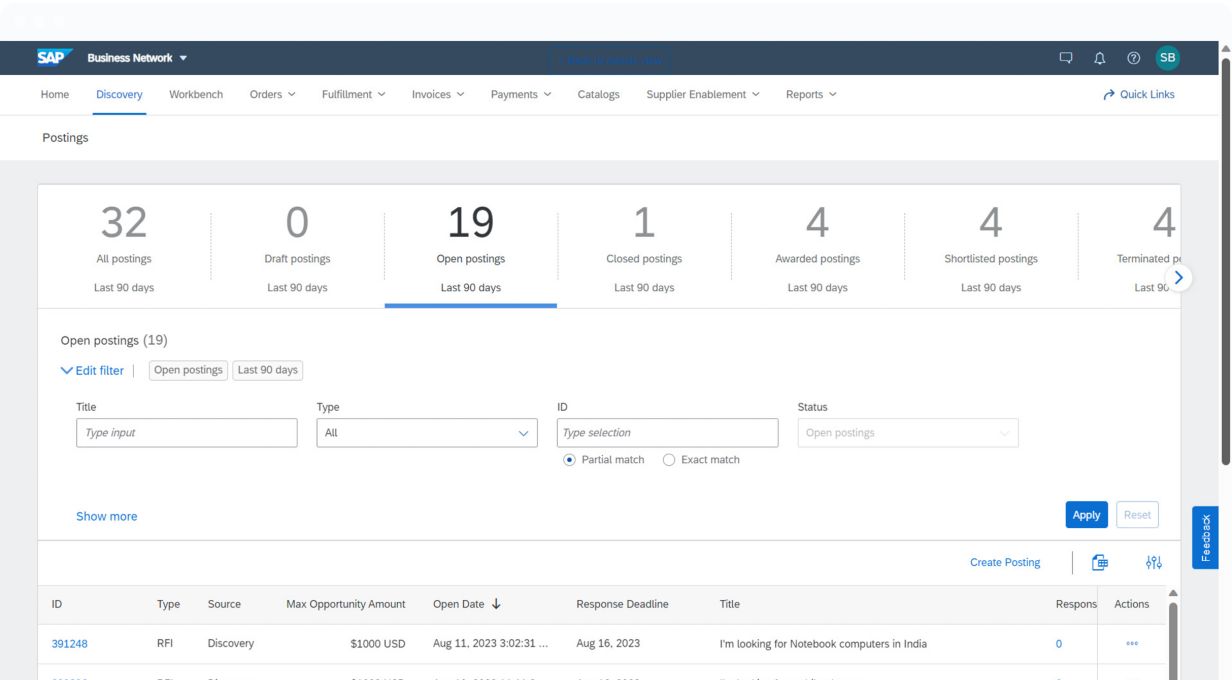Image resolution: width=1232 pixels, height=680 pixels.
Task: Click the Create Posting link
Action: click(1005, 563)
